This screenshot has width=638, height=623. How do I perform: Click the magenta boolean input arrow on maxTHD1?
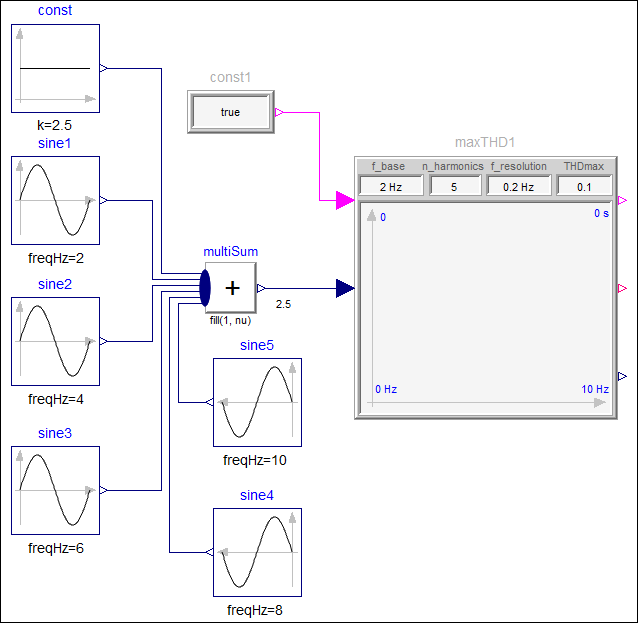(344, 201)
